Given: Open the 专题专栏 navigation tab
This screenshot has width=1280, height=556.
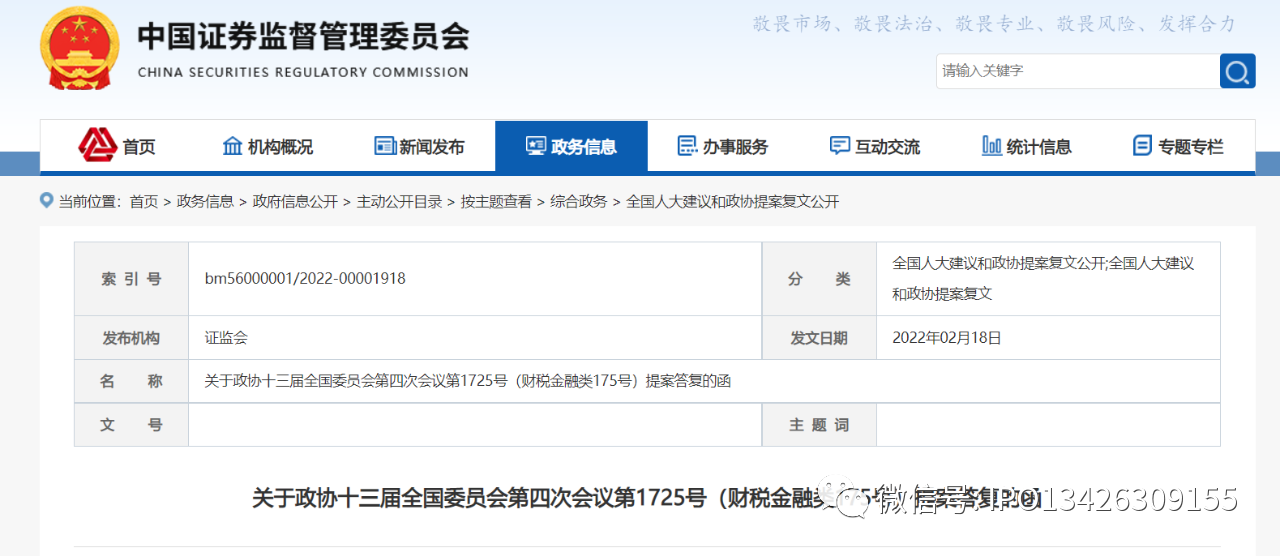Looking at the screenshot, I should pyautogui.click(x=1178, y=146).
